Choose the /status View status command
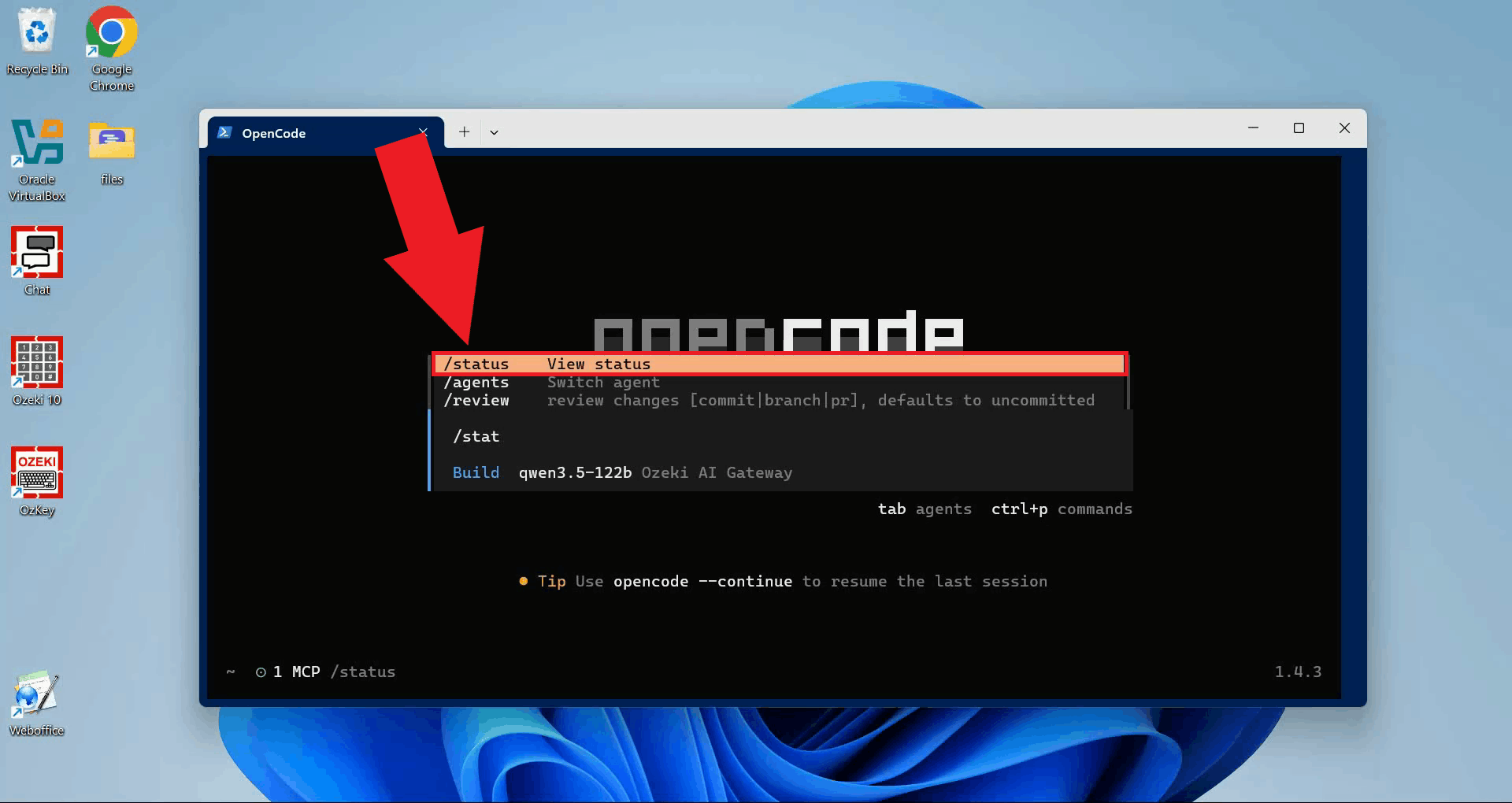 click(780, 364)
